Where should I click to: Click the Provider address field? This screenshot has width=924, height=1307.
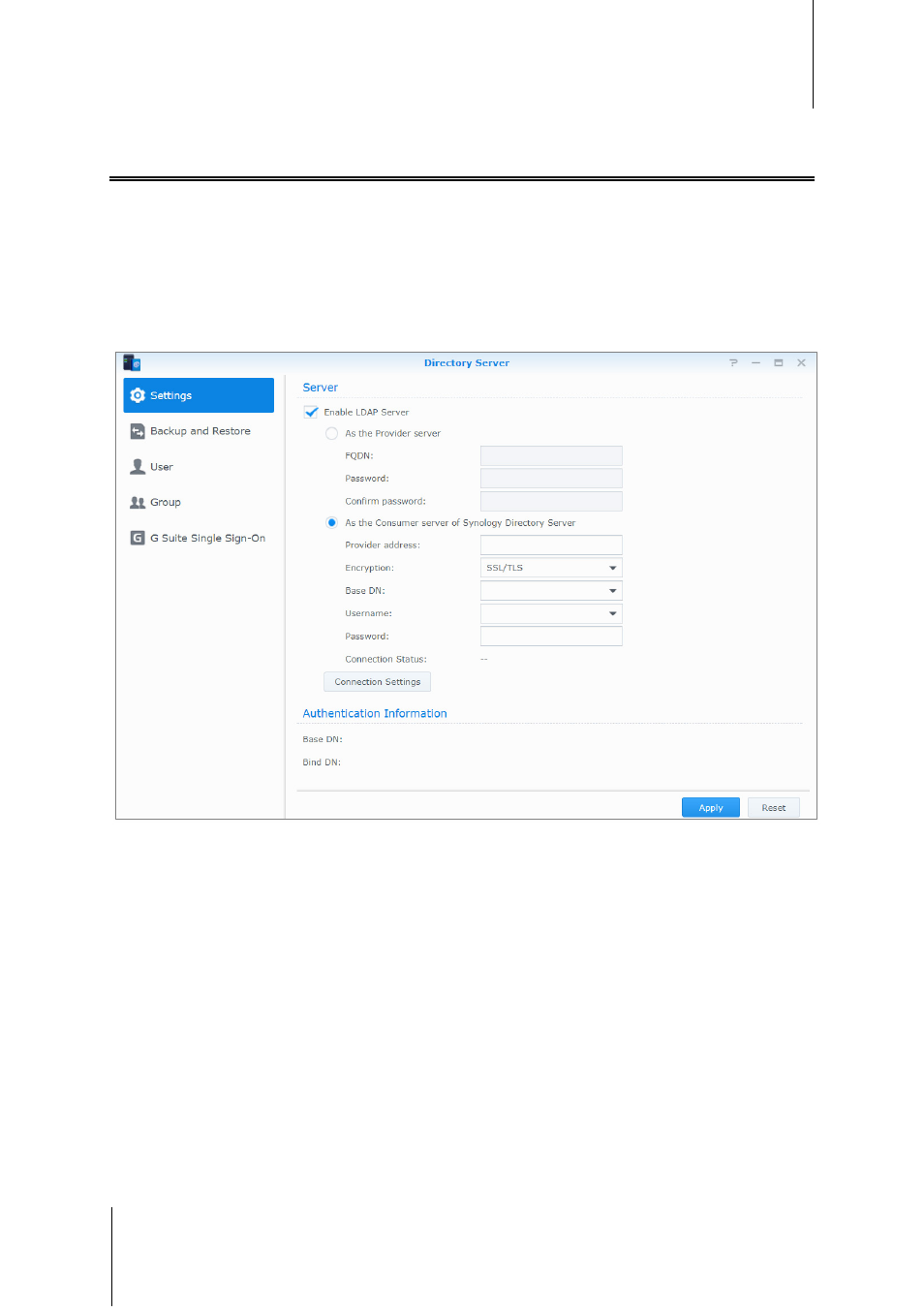point(551,545)
